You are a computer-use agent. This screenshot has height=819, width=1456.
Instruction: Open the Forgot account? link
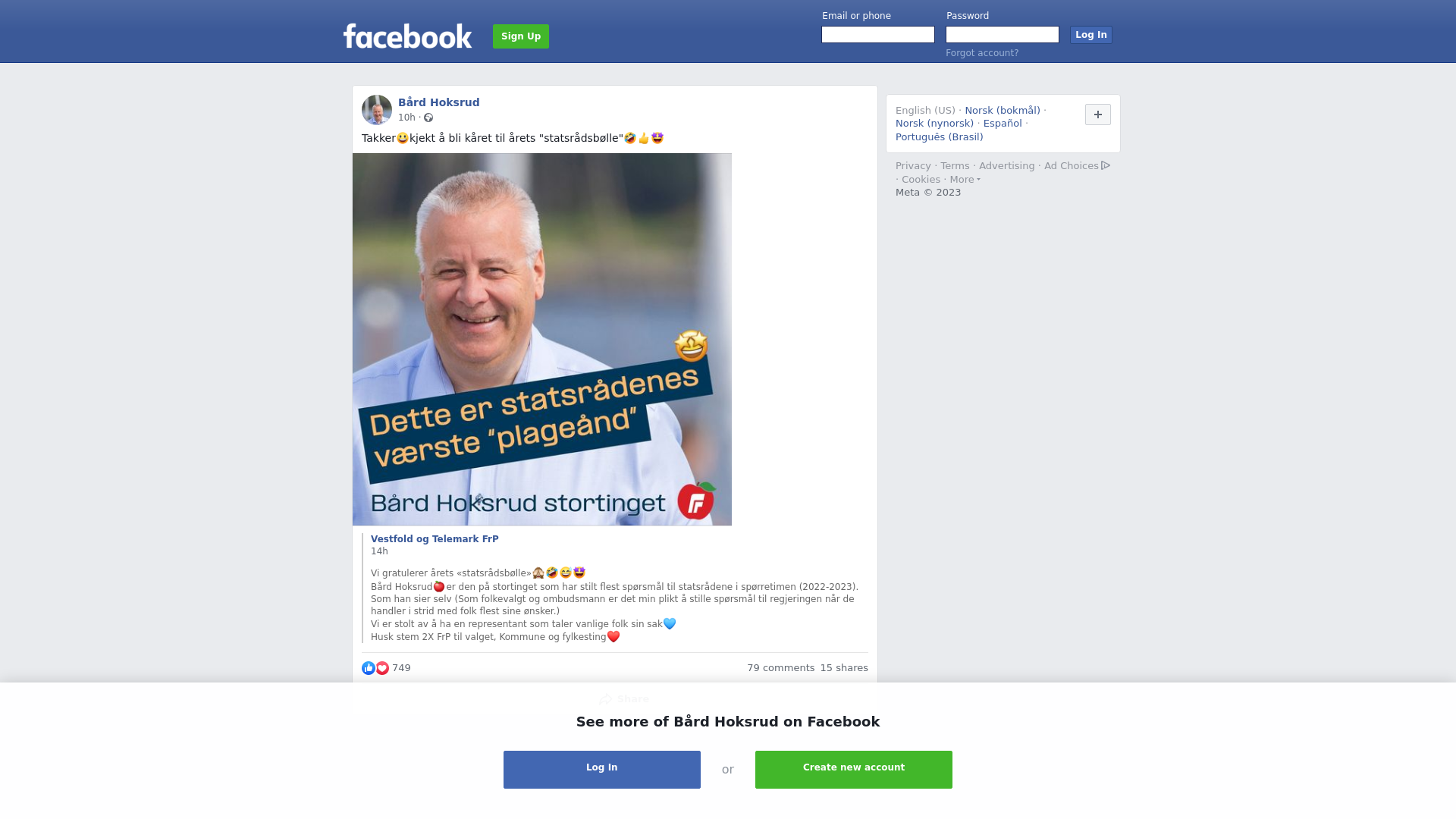click(x=982, y=53)
